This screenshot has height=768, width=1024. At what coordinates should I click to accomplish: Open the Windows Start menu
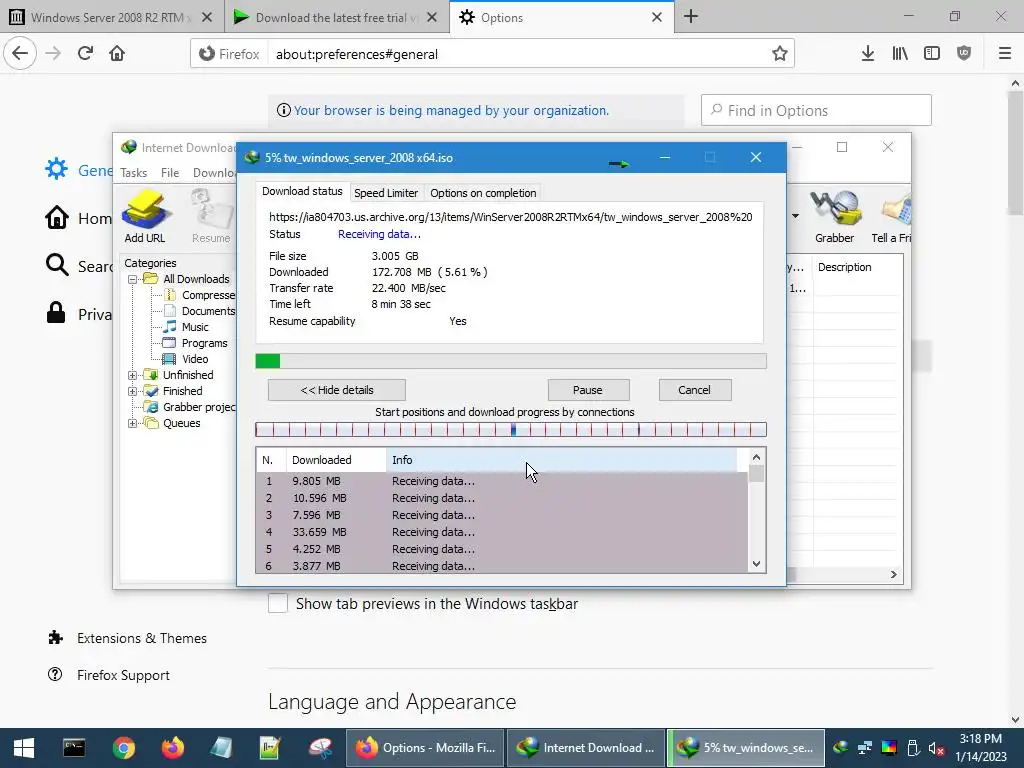point(24,748)
